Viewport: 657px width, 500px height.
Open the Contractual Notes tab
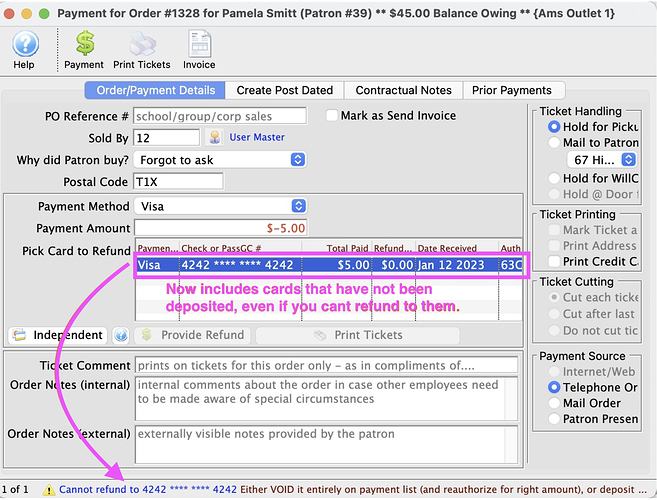pos(403,90)
